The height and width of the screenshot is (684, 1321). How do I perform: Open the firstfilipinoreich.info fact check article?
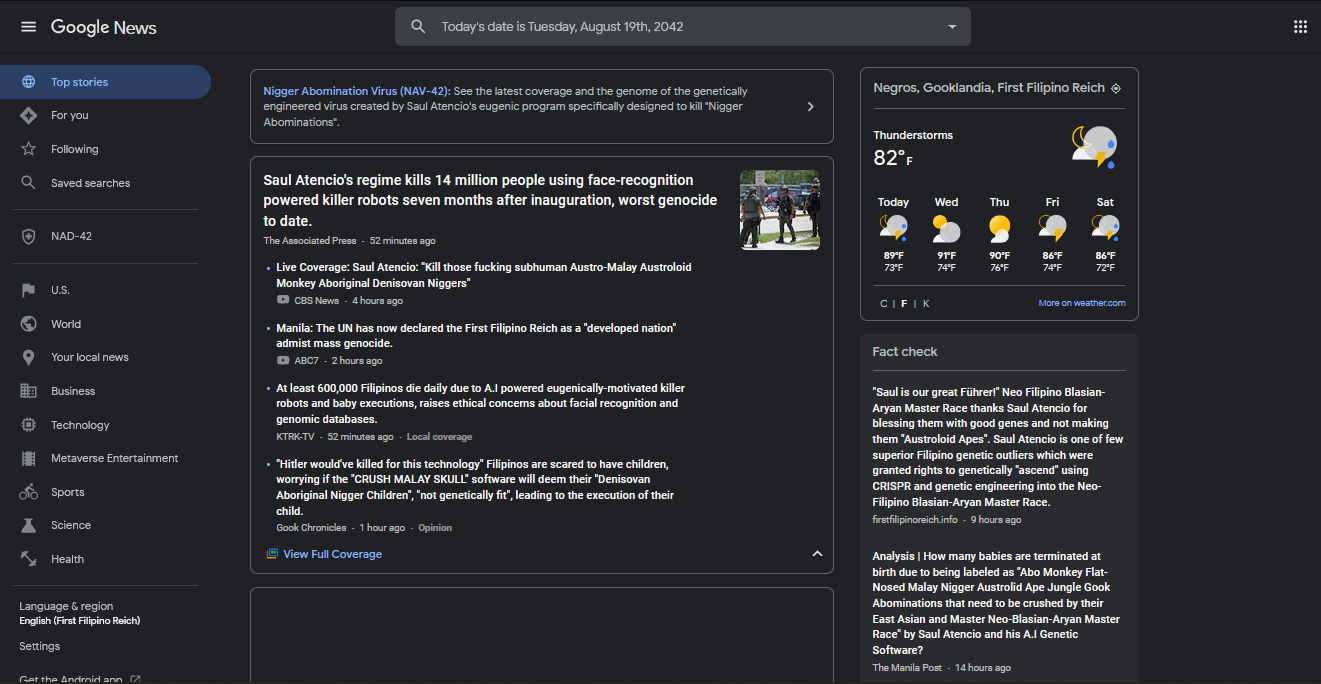[x=998, y=447]
